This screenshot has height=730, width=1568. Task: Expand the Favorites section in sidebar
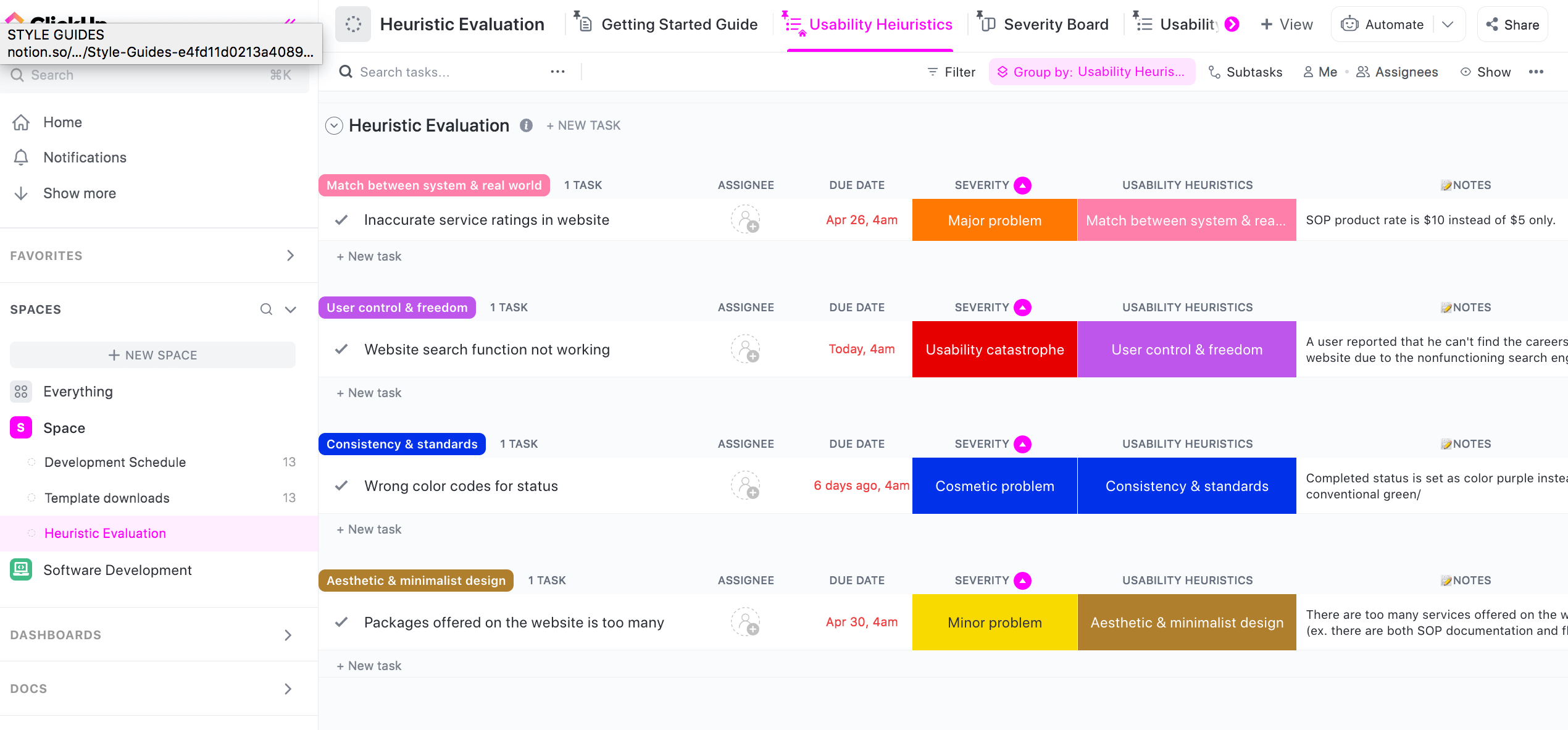[x=291, y=255]
